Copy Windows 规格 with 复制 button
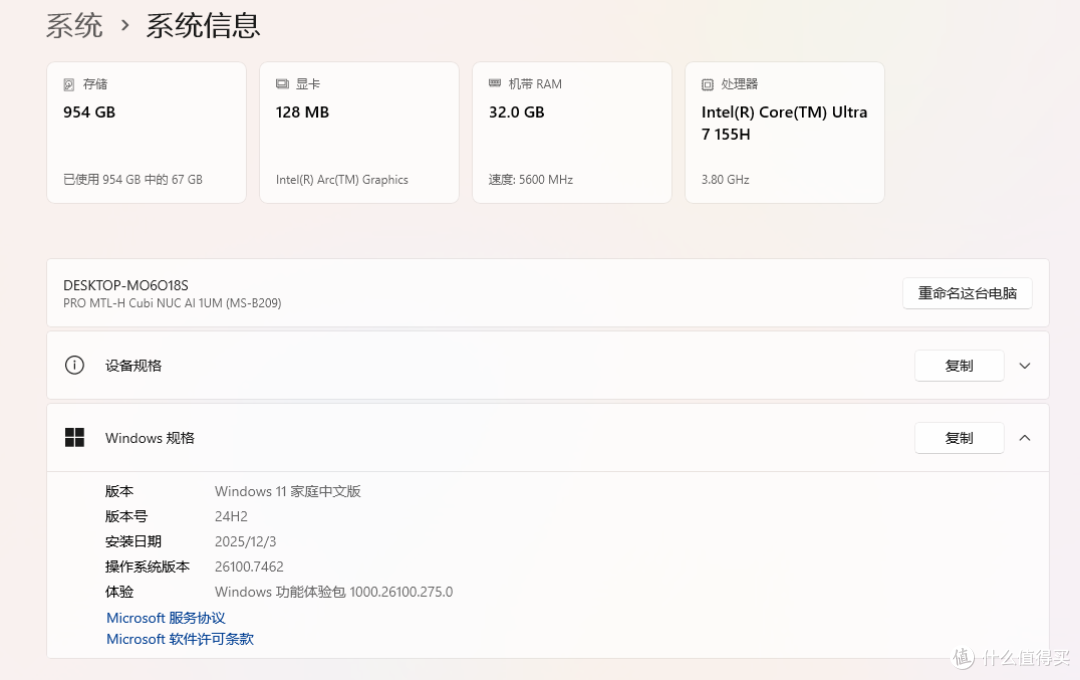1080x680 pixels. (x=959, y=438)
